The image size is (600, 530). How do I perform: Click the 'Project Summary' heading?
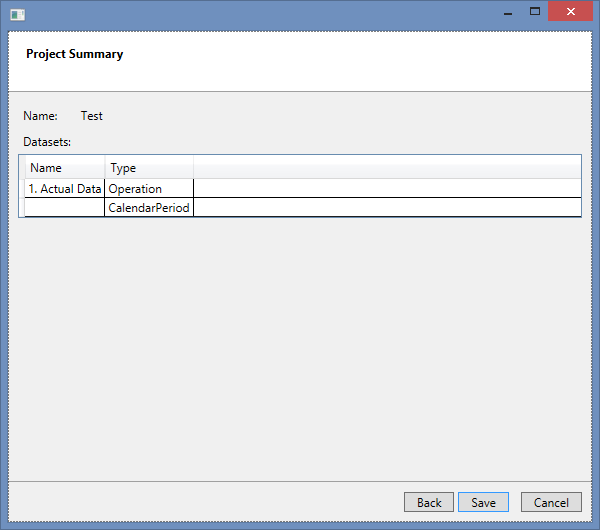74,54
